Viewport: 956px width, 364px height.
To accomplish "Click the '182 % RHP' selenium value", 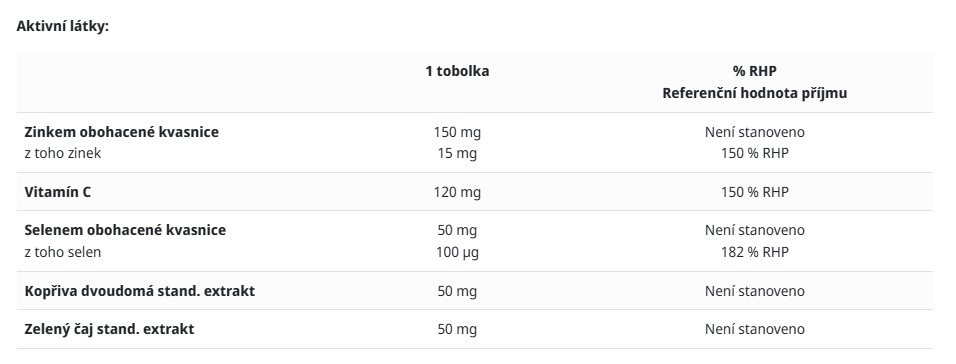I will [x=755, y=252].
